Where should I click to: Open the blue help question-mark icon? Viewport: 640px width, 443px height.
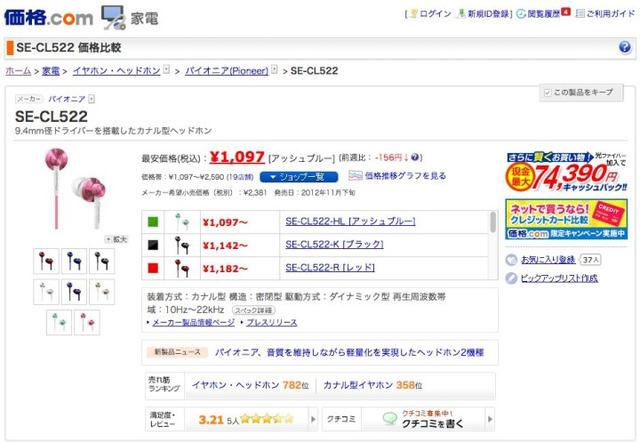tap(624, 47)
